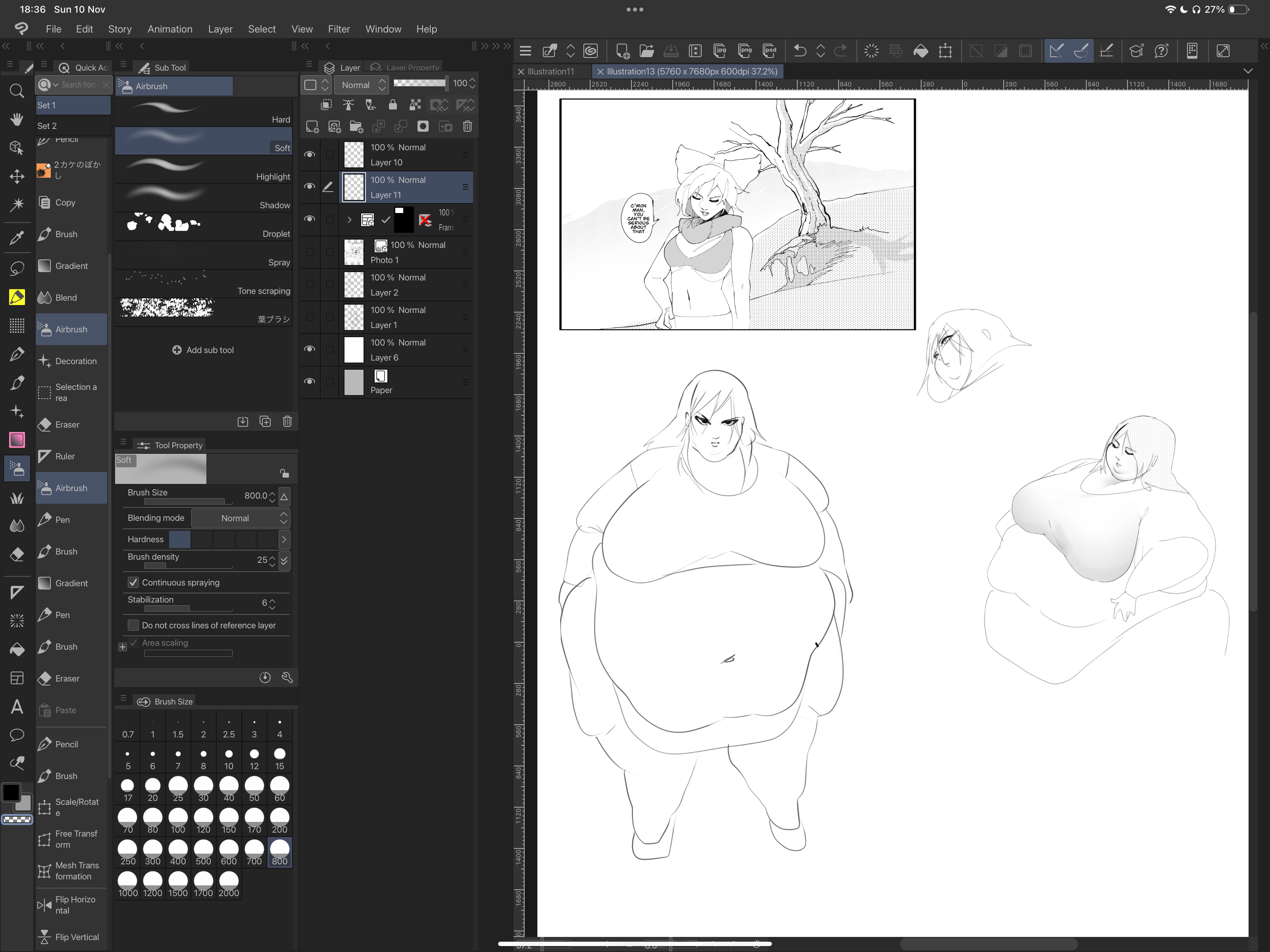Click the sub tool detail wrench icon
This screenshot has width=1270, height=952.
click(x=287, y=678)
